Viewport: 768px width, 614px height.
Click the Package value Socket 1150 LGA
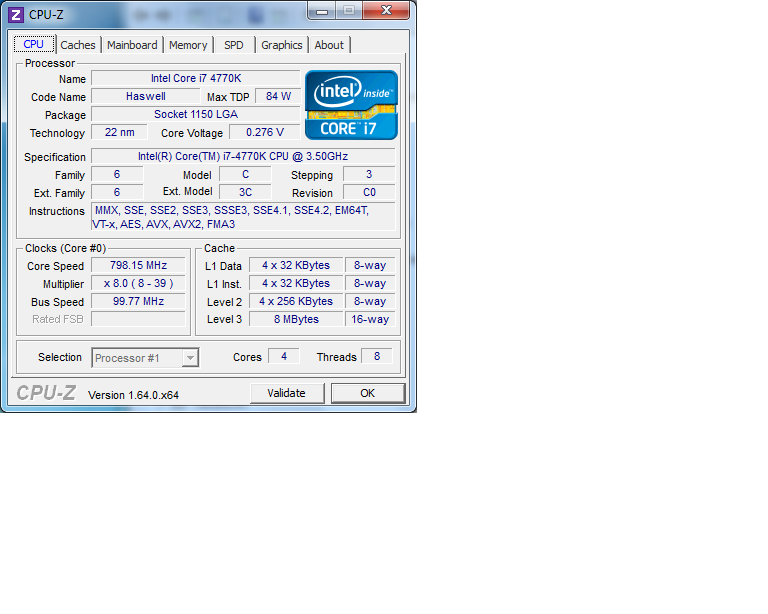(x=196, y=115)
